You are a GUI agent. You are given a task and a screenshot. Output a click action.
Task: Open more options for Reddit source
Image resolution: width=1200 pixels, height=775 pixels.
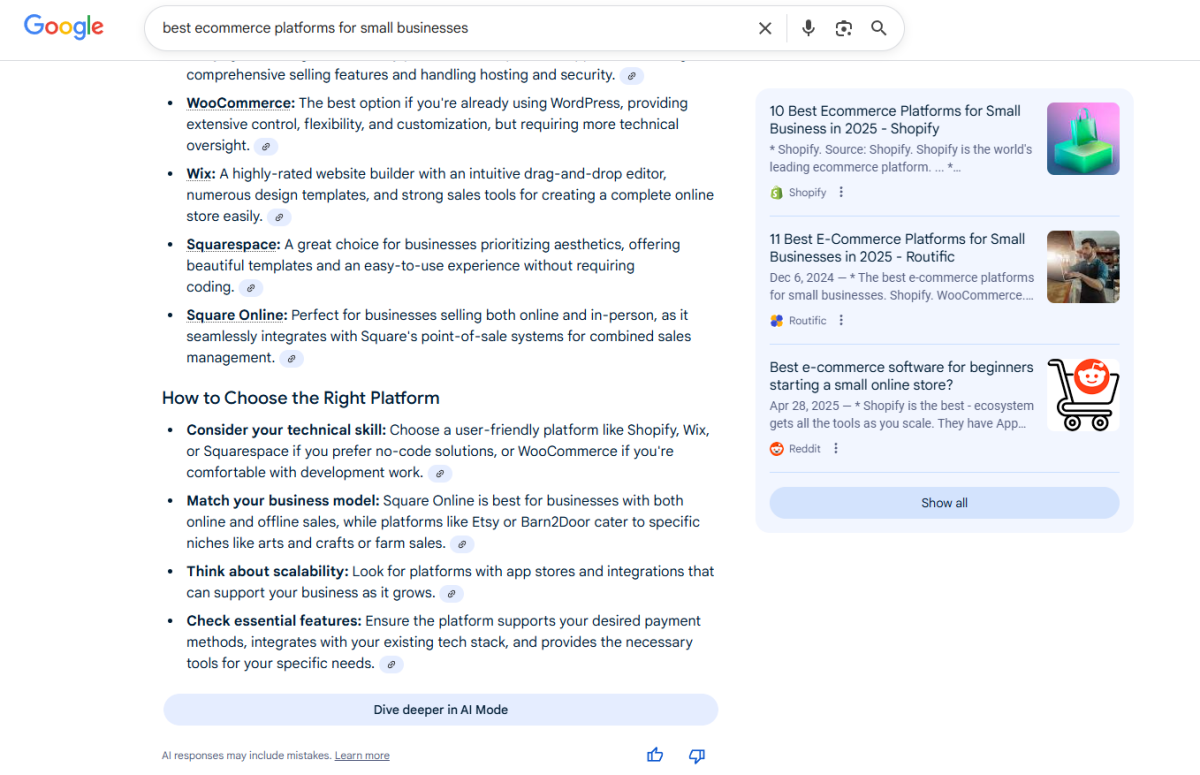[836, 448]
